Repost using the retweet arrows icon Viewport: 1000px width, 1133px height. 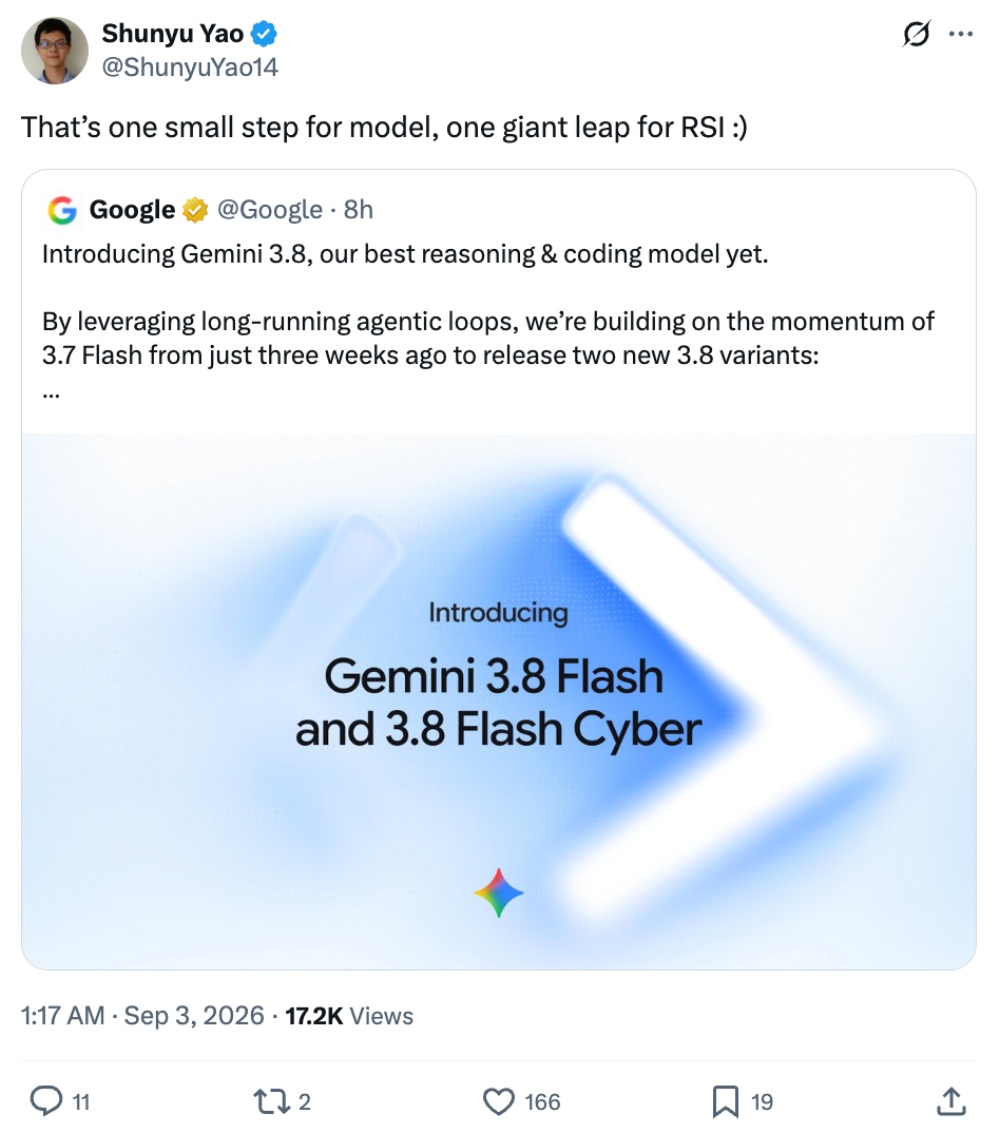273,1101
